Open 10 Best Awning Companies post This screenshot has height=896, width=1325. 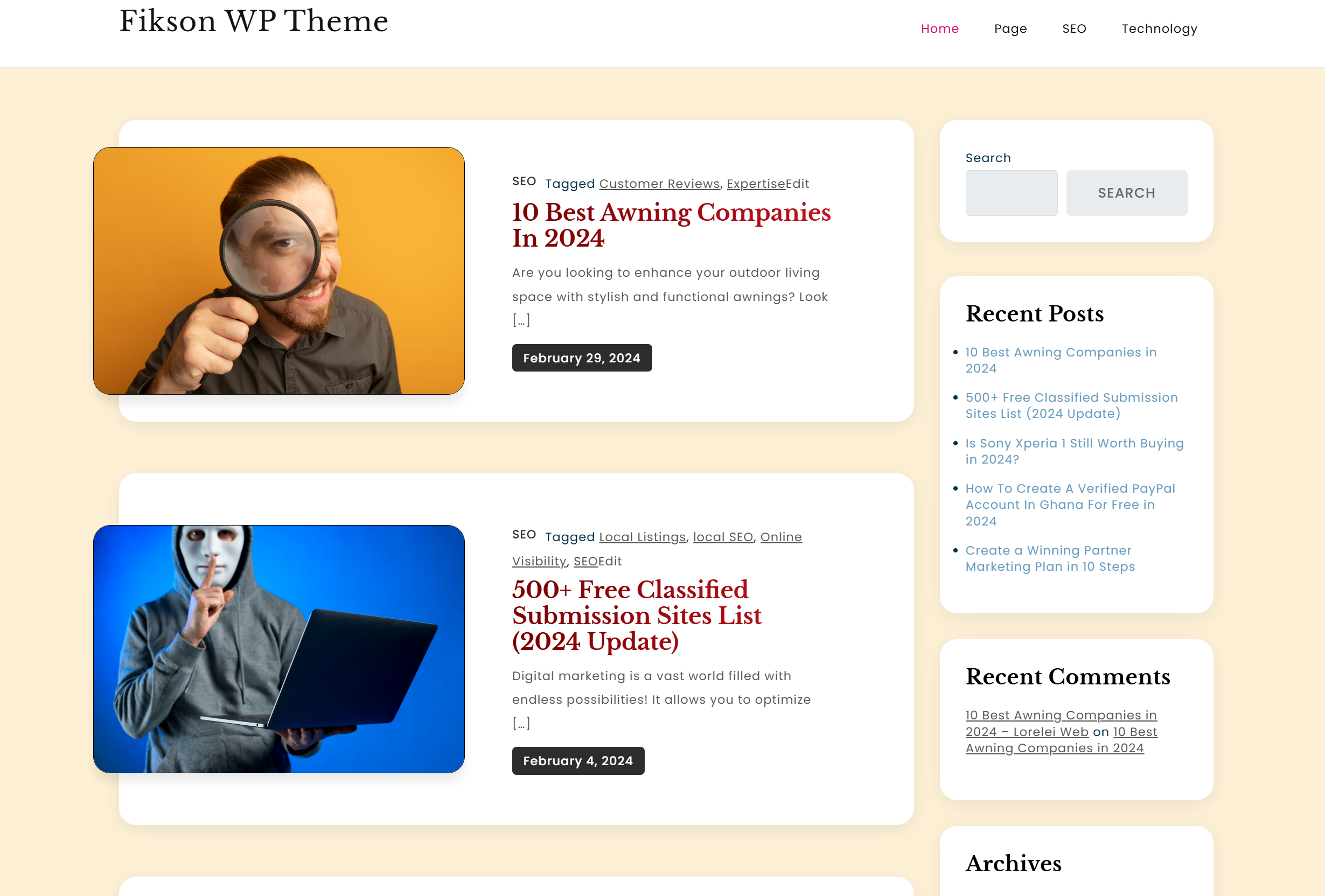click(x=670, y=225)
